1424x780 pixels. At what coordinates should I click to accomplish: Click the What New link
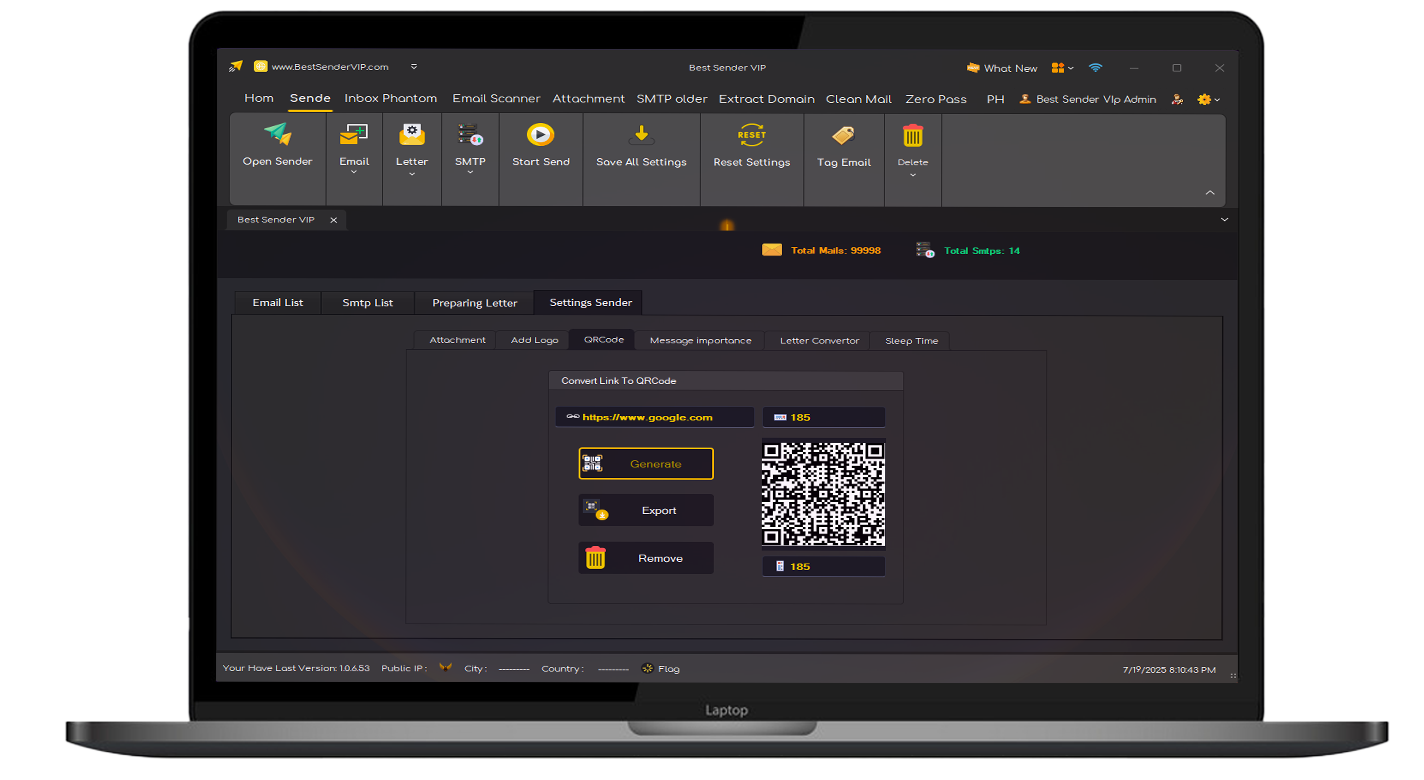click(1011, 68)
